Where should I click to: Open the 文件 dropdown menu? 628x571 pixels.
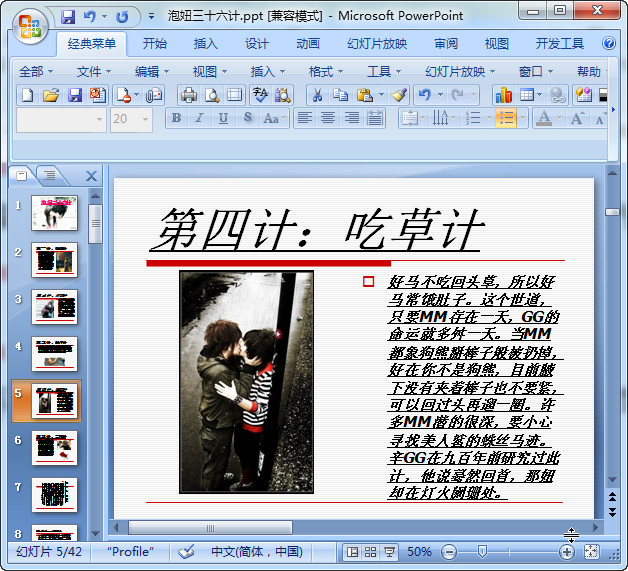[x=94, y=72]
